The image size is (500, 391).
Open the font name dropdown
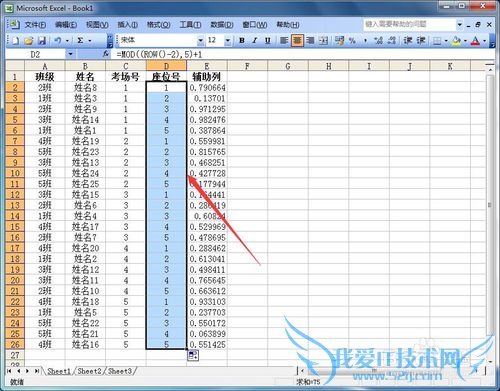click(x=200, y=40)
